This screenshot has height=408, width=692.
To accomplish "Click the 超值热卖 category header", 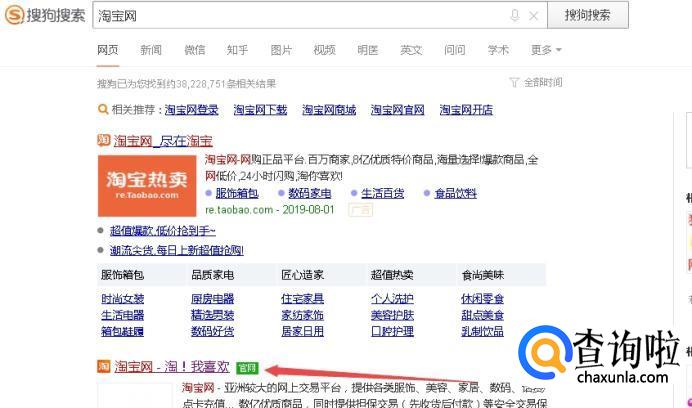I will 392,276.
